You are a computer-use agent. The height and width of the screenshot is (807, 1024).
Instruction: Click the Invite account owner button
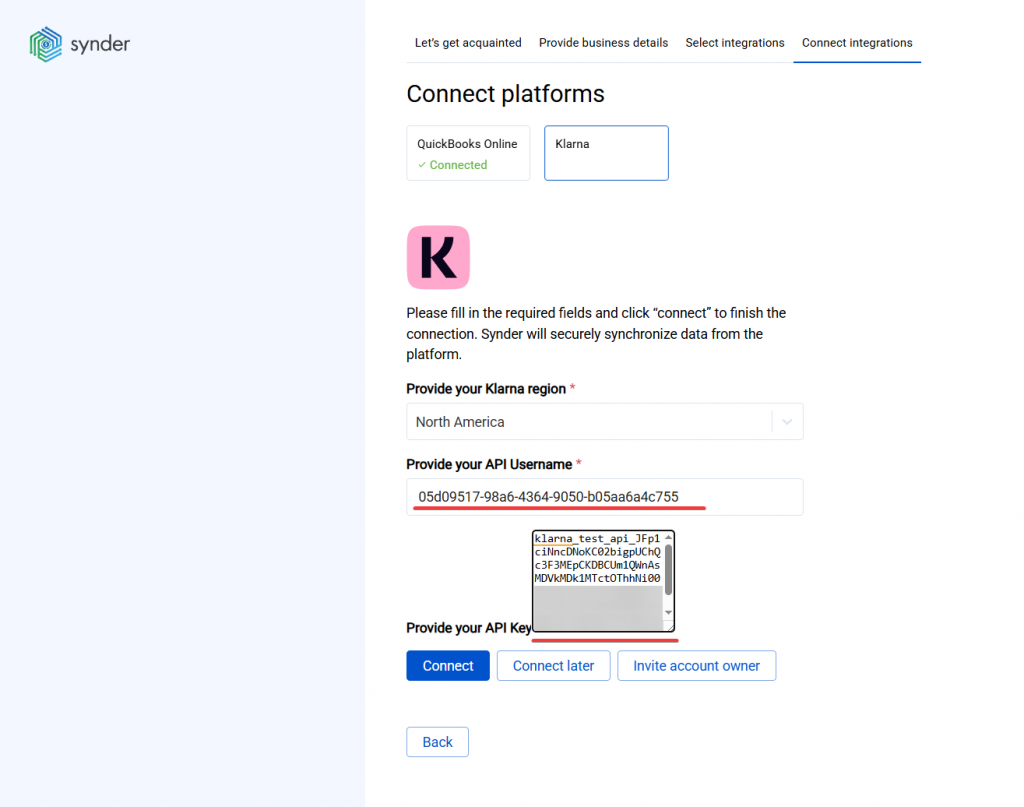tap(696, 666)
